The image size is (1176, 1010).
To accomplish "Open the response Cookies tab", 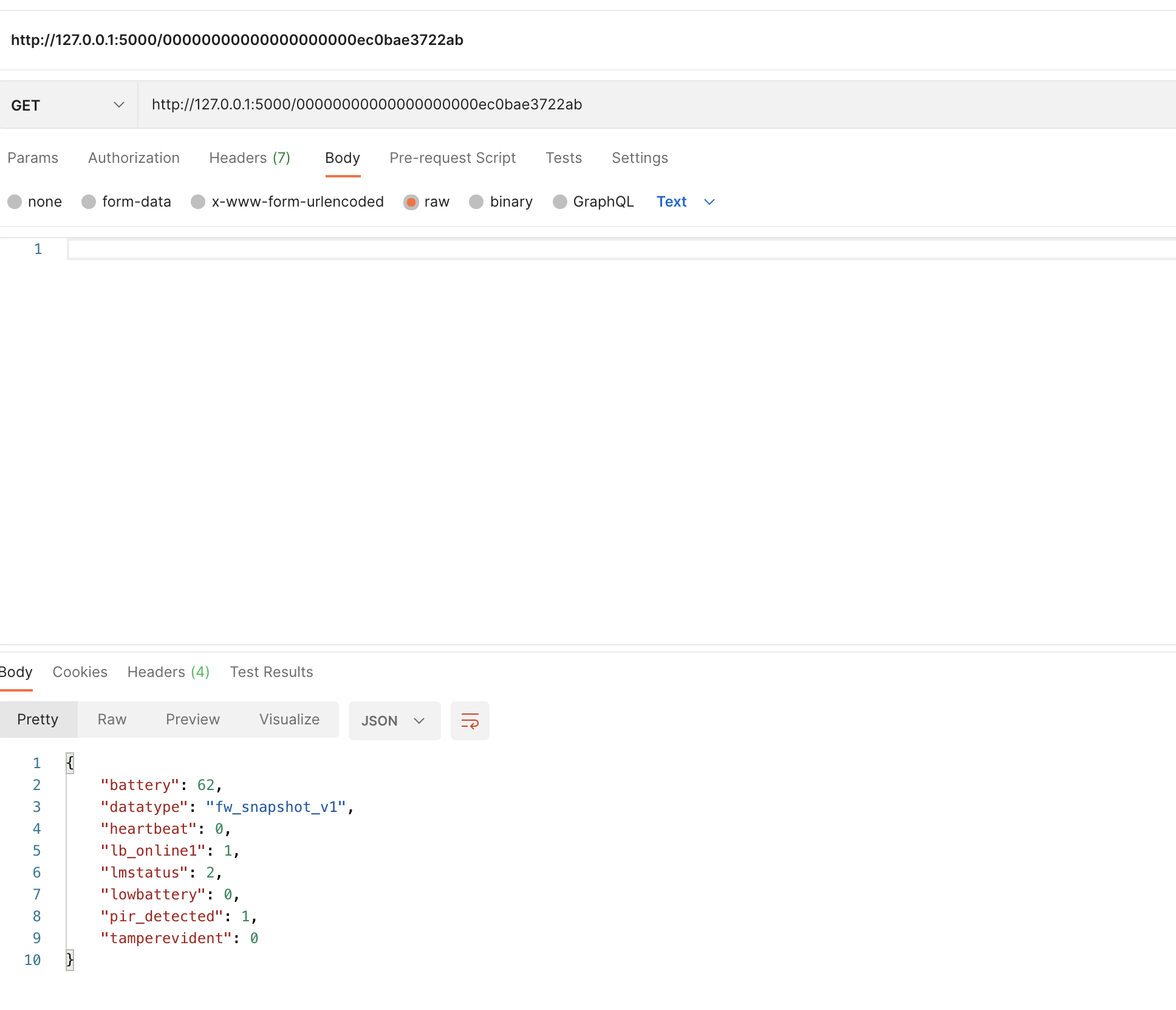I will click(x=80, y=672).
